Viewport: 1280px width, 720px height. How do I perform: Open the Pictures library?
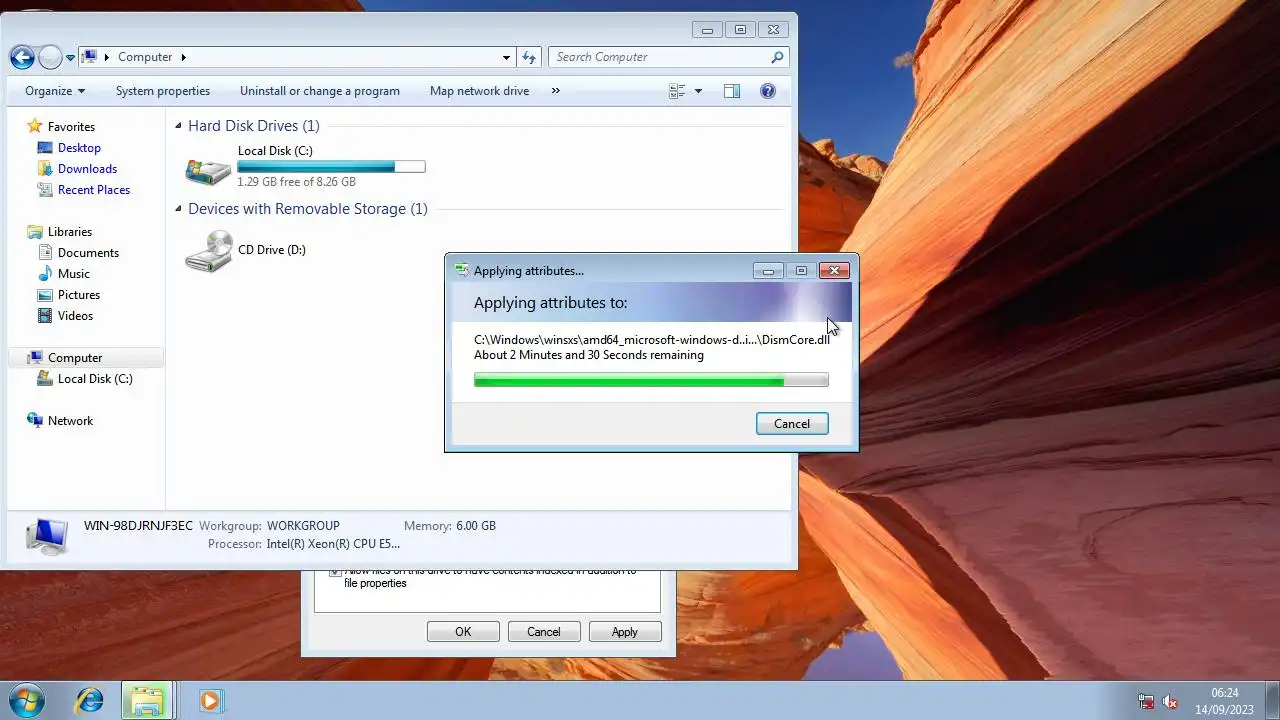tap(79, 295)
